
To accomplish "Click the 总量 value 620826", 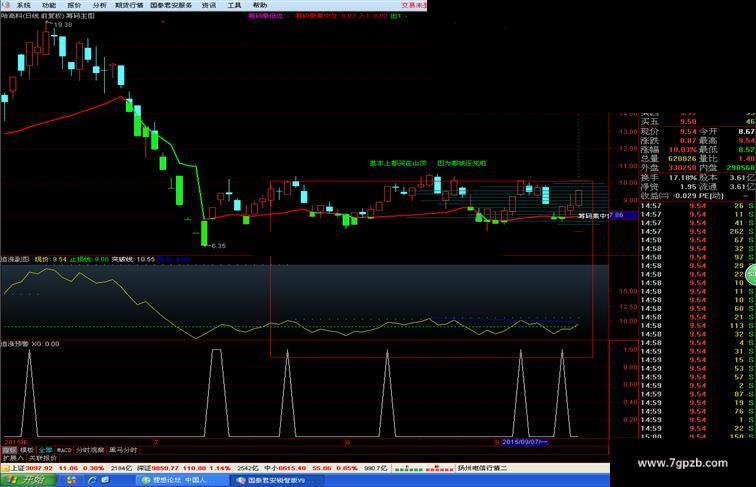I will pyautogui.click(x=682, y=159).
